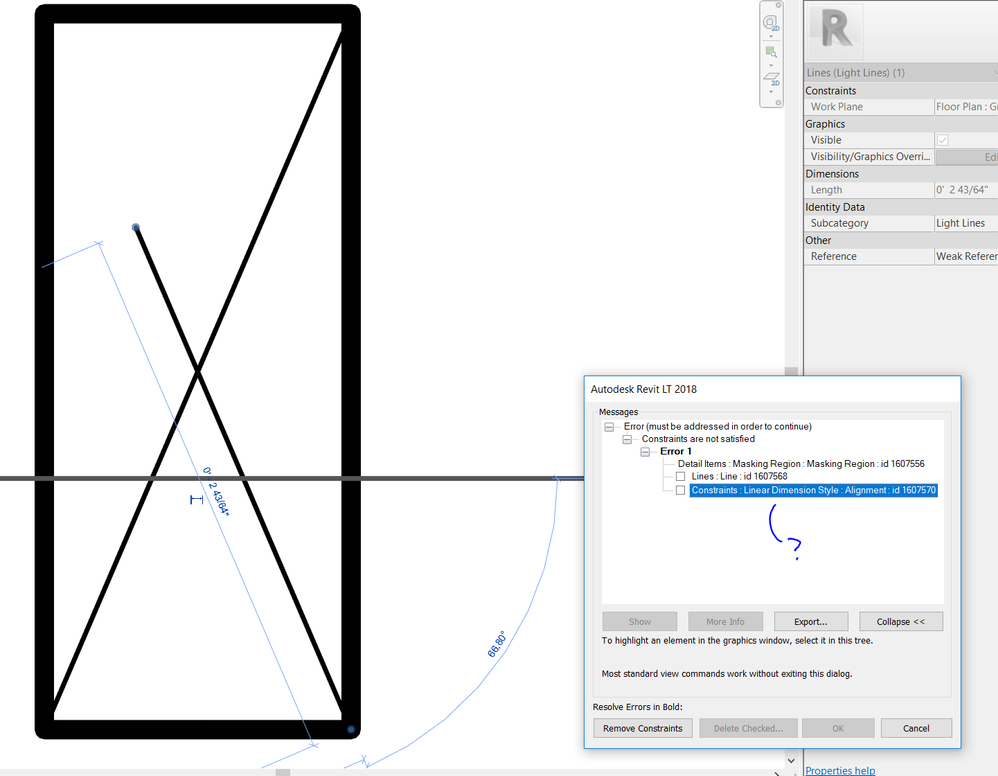Click the 0' 2 43/64" dimension text on canvas

click(216, 491)
